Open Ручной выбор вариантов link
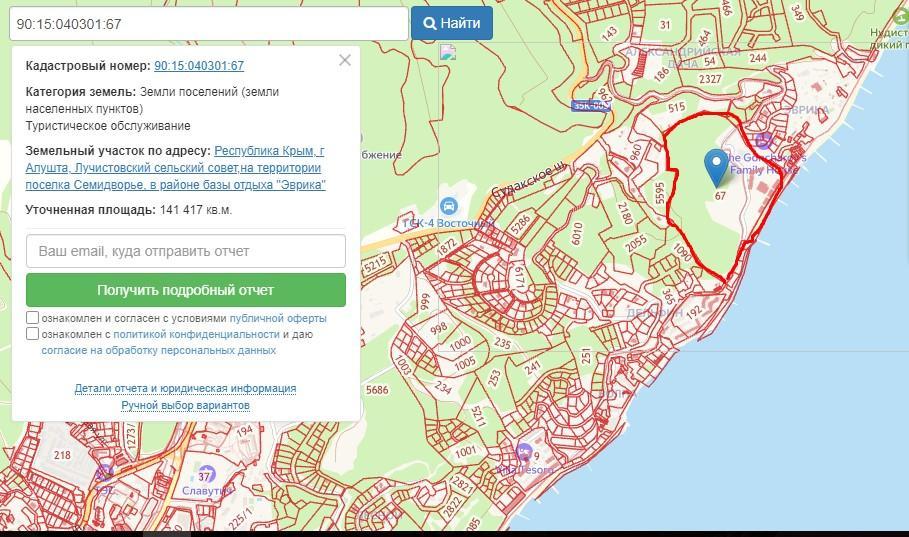 (185, 405)
